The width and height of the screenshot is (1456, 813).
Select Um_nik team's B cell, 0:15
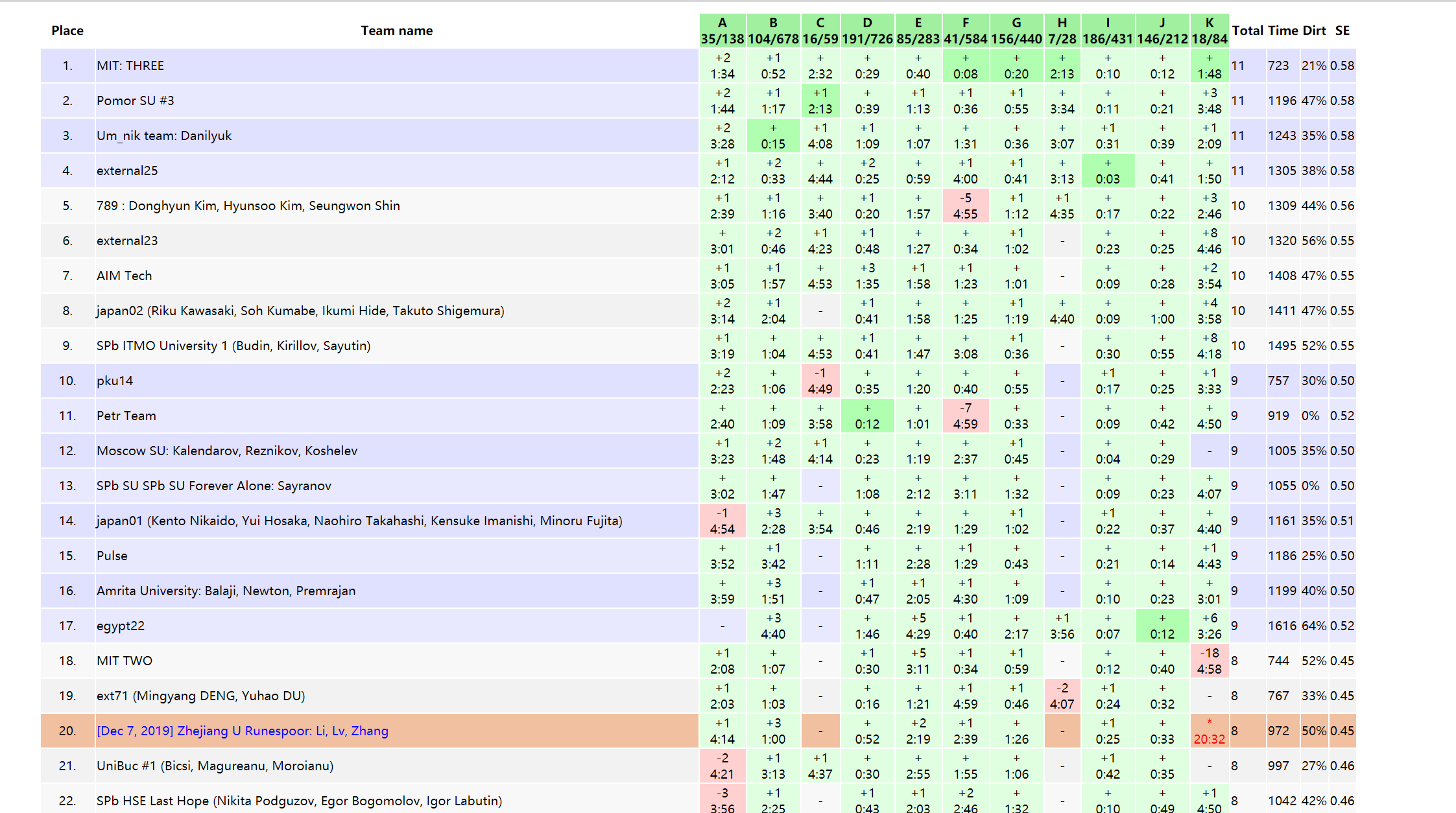click(x=772, y=136)
